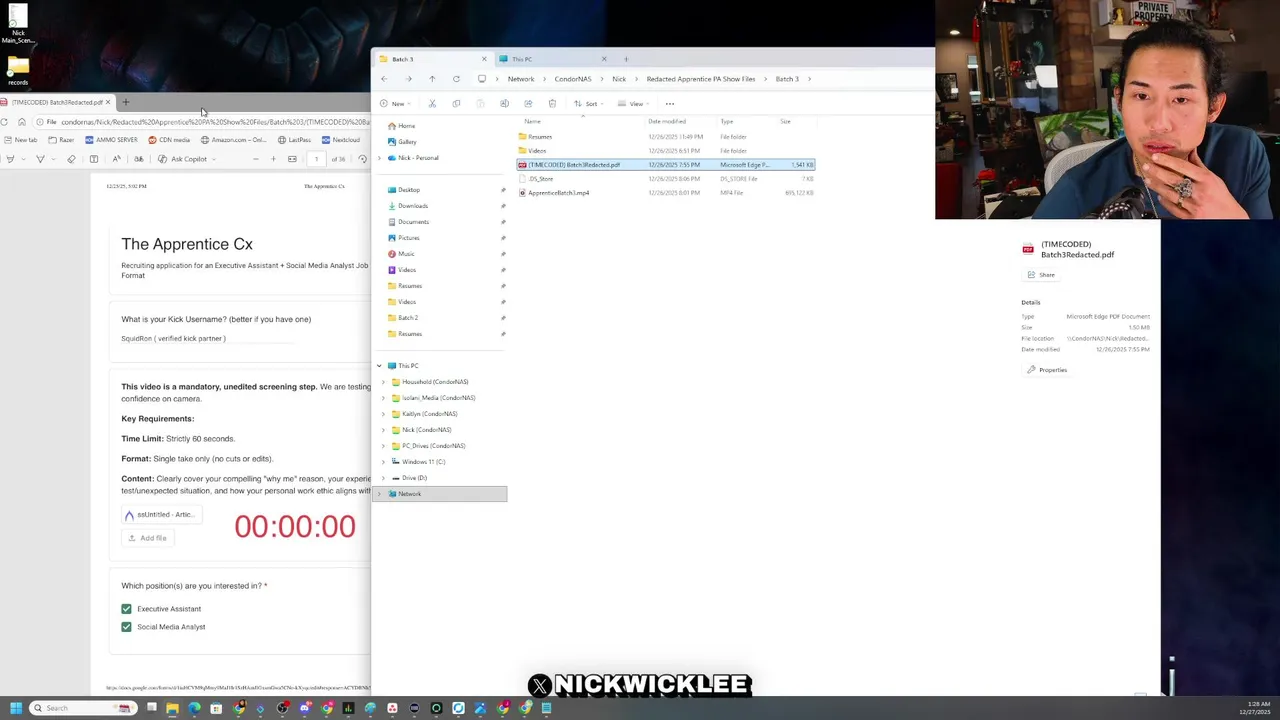This screenshot has width=1280, height=720.
Task: Expand Household (CondorNAS) drive in tree
Action: [383, 382]
